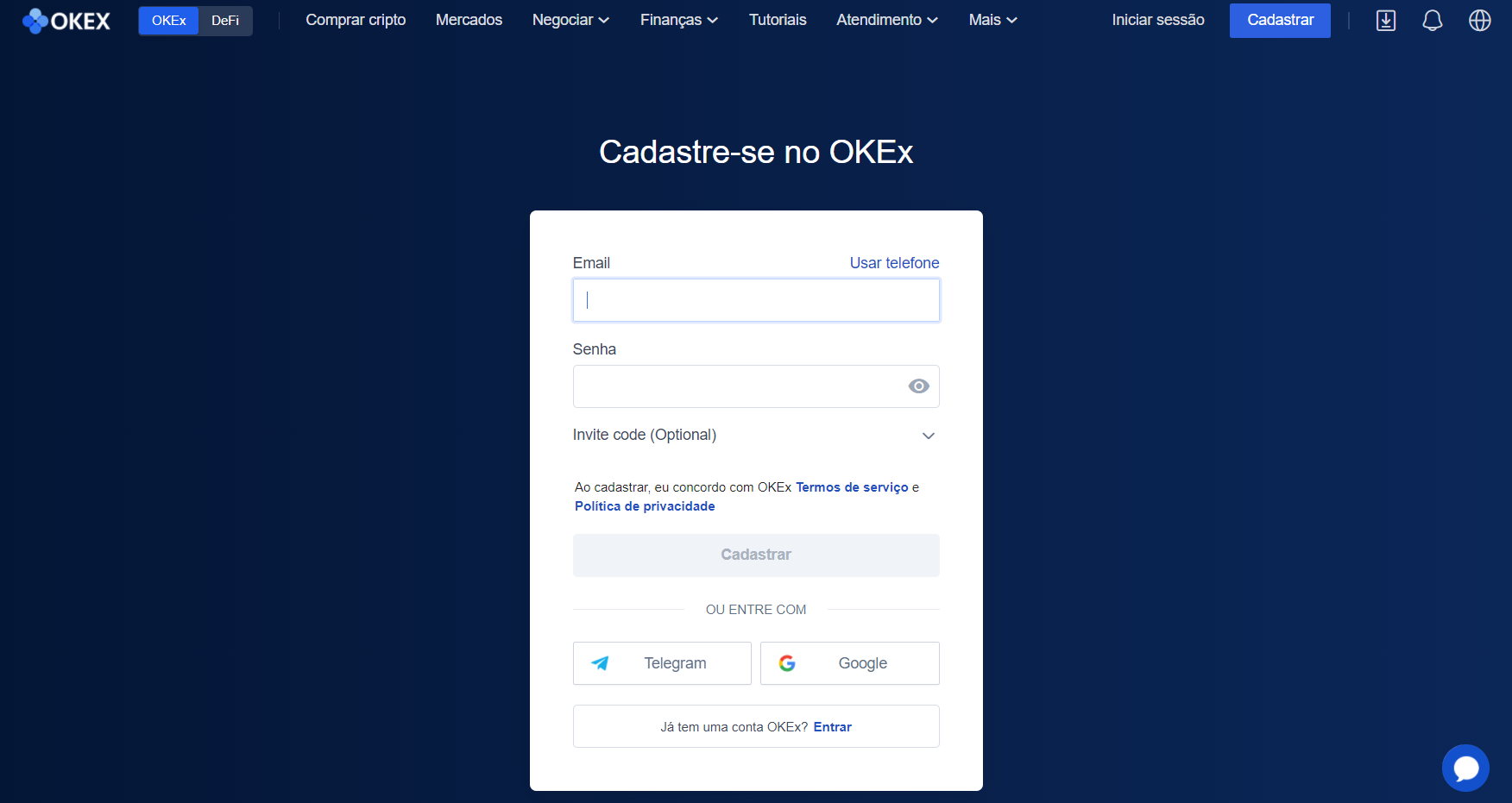Go to Mercados page
This screenshot has width=1512, height=803.
coord(469,20)
